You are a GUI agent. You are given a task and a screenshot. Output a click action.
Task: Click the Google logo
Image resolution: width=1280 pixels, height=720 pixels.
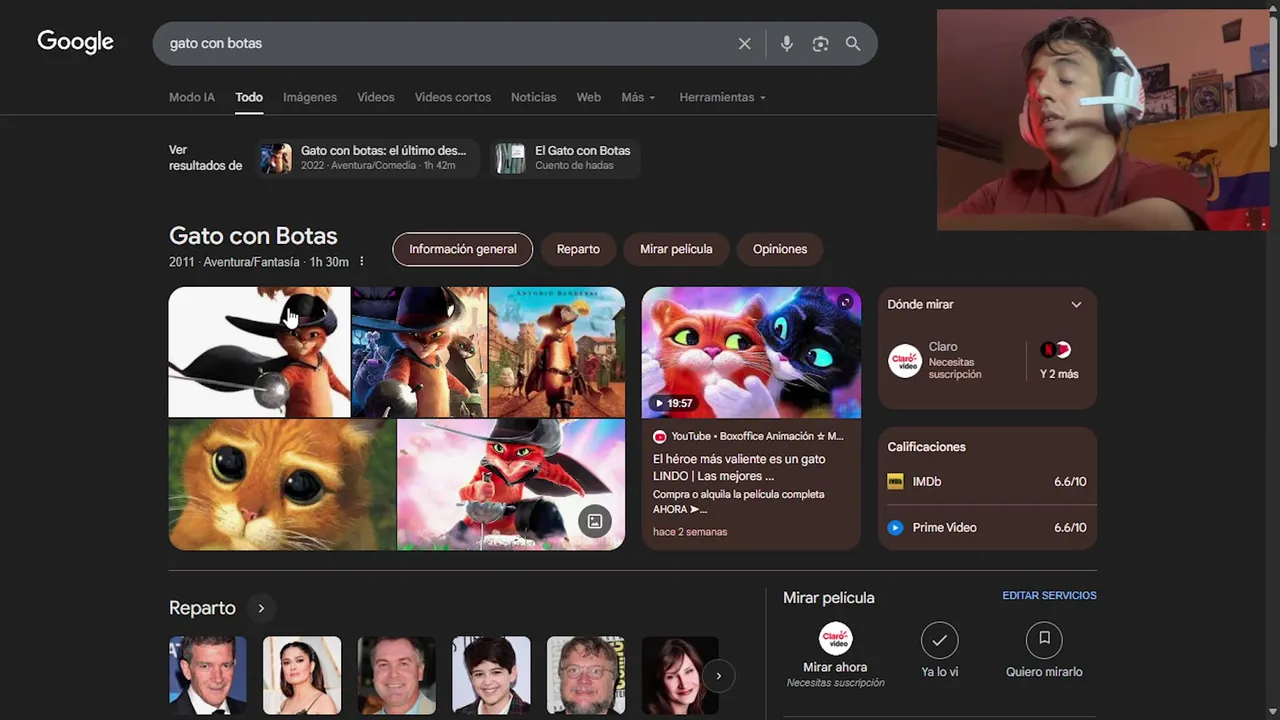pyautogui.click(x=75, y=42)
